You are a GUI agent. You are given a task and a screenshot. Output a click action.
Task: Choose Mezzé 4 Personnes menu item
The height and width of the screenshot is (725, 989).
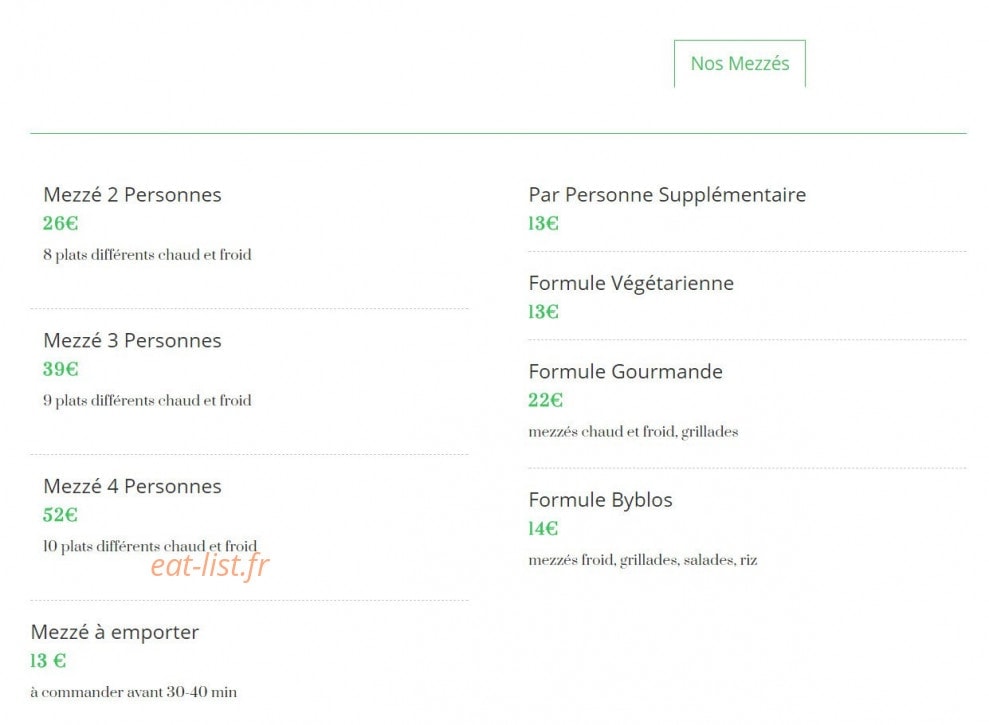click(132, 486)
